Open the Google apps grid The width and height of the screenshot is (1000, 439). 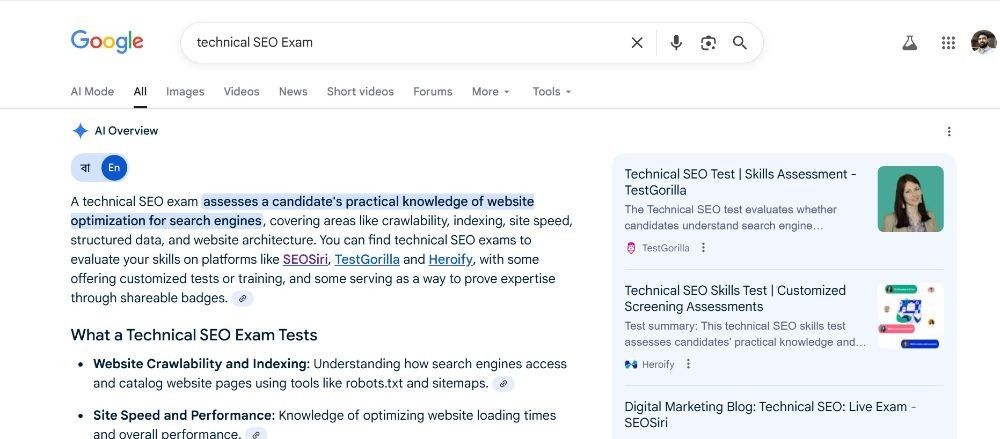(x=948, y=43)
